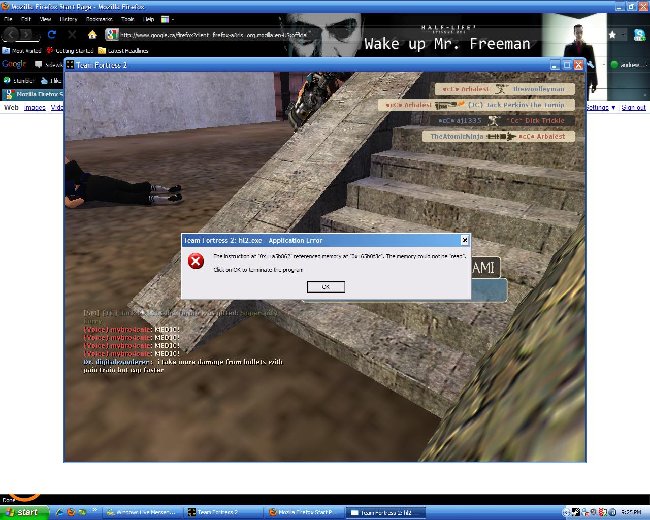The height and width of the screenshot is (520, 650).
Task: Expand the quick launch overflow chevron
Action: click(x=95, y=510)
